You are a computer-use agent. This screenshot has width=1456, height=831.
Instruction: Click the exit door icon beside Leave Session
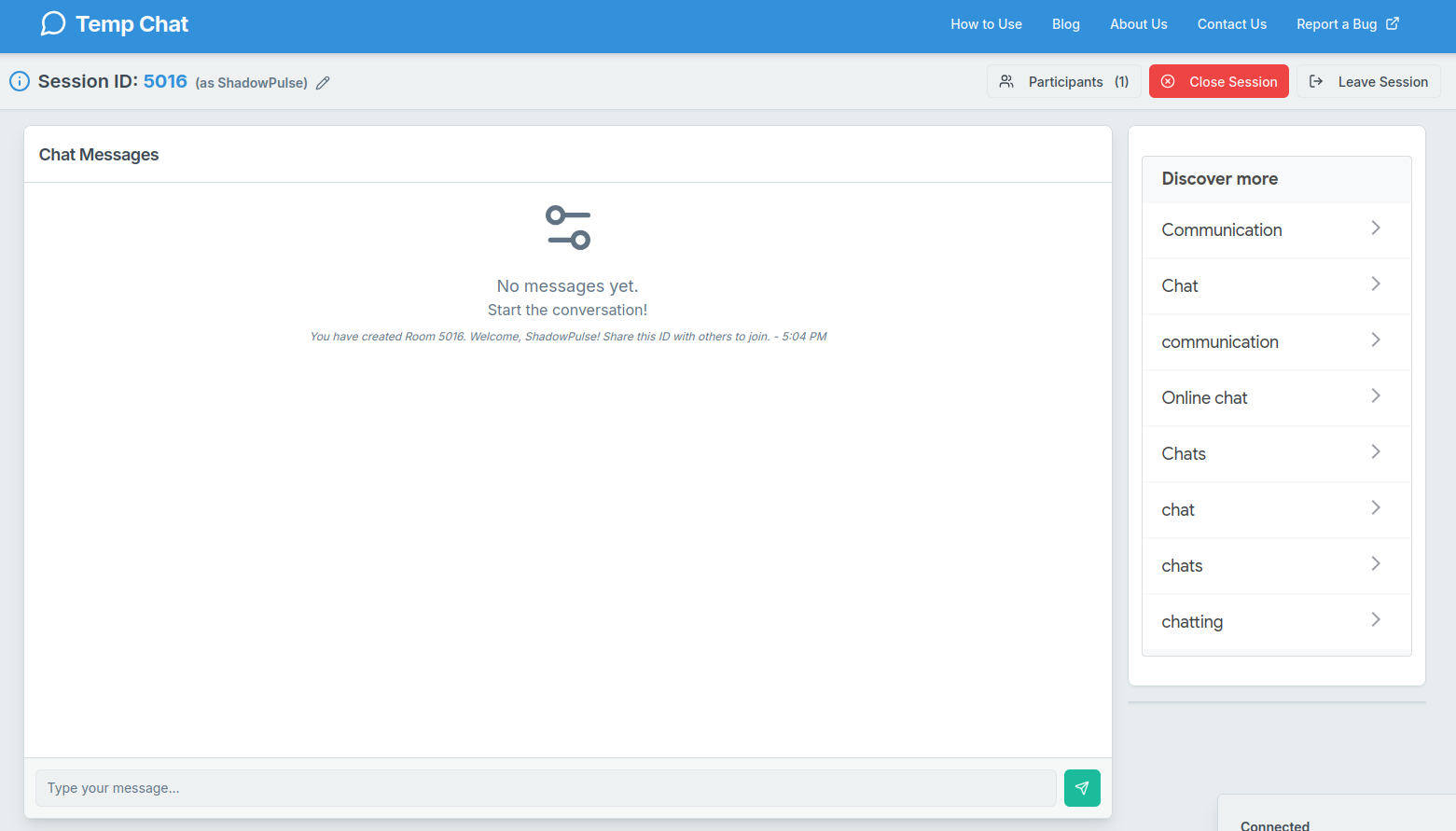pos(1316,81)
